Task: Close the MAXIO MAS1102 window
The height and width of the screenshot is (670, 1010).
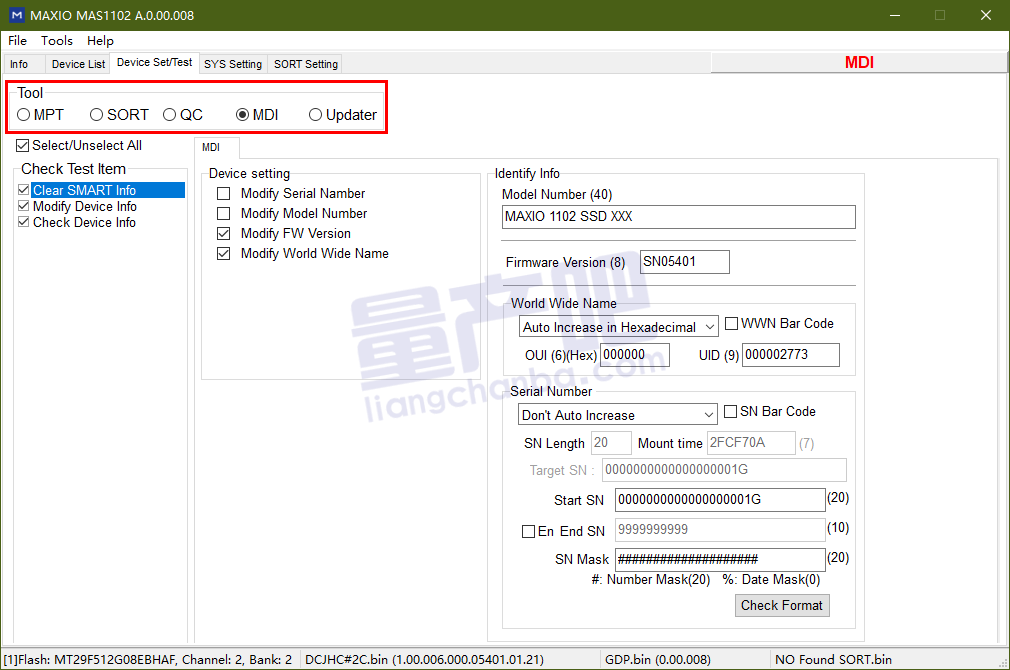Action: coord(986,15)
